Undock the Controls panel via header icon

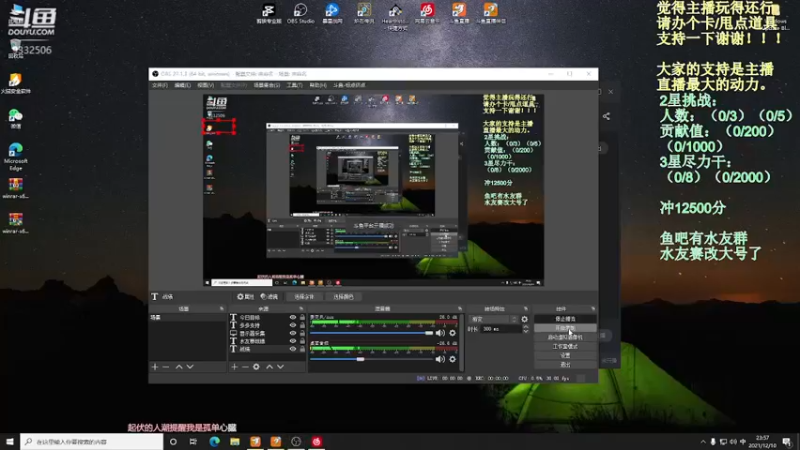[593, 309]
